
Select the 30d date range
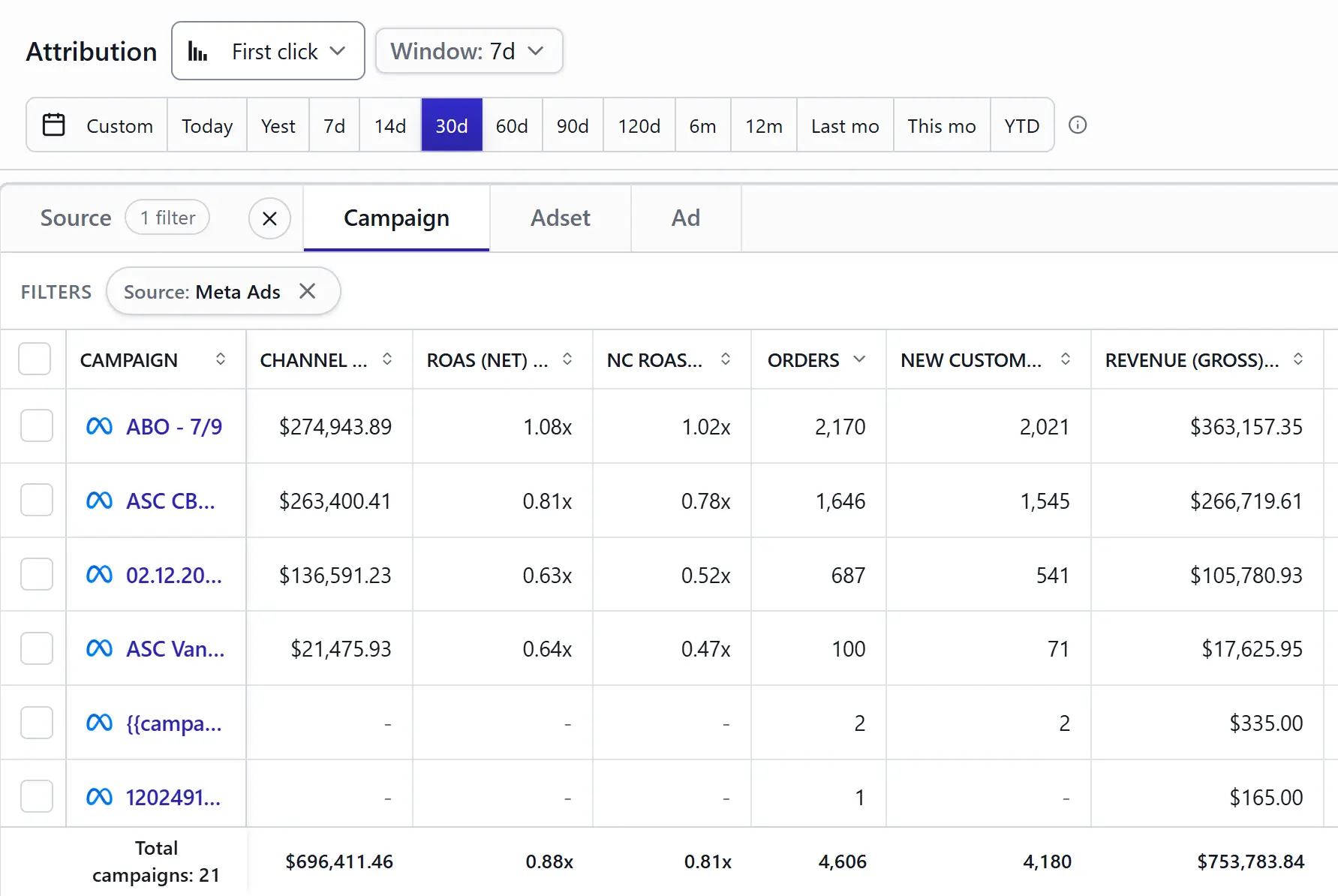tap(452, 125)
